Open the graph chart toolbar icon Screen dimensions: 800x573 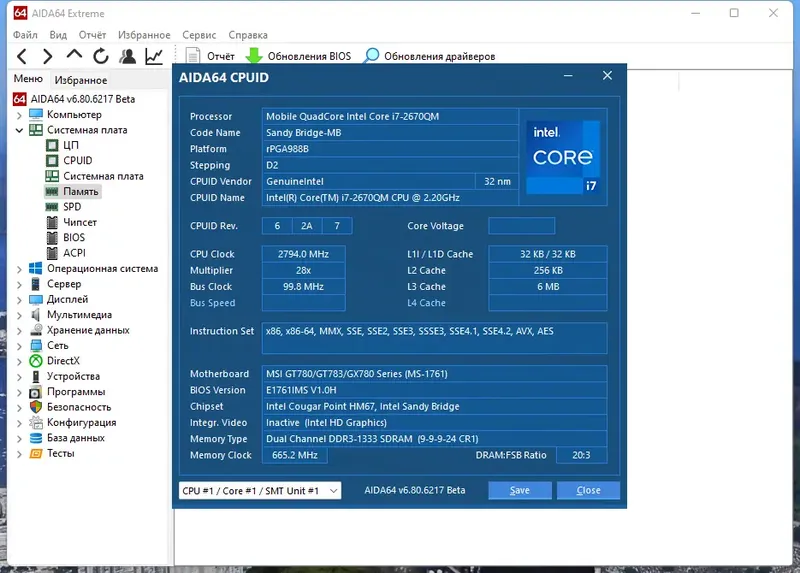[154, 56]
